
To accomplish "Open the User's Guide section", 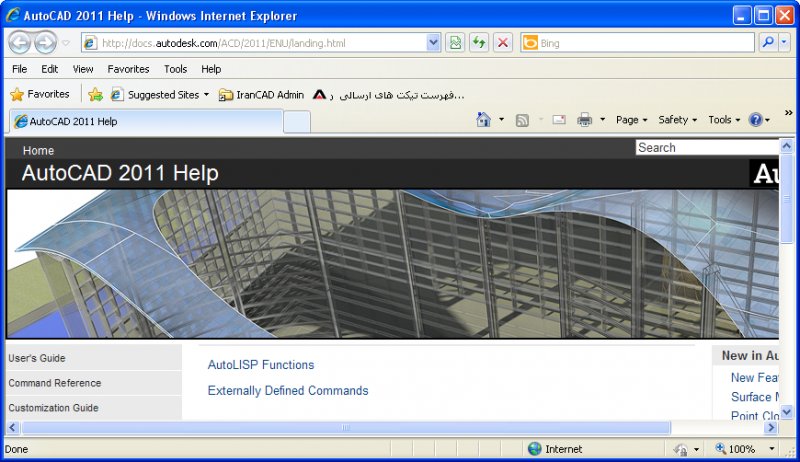I will (94, 358).
